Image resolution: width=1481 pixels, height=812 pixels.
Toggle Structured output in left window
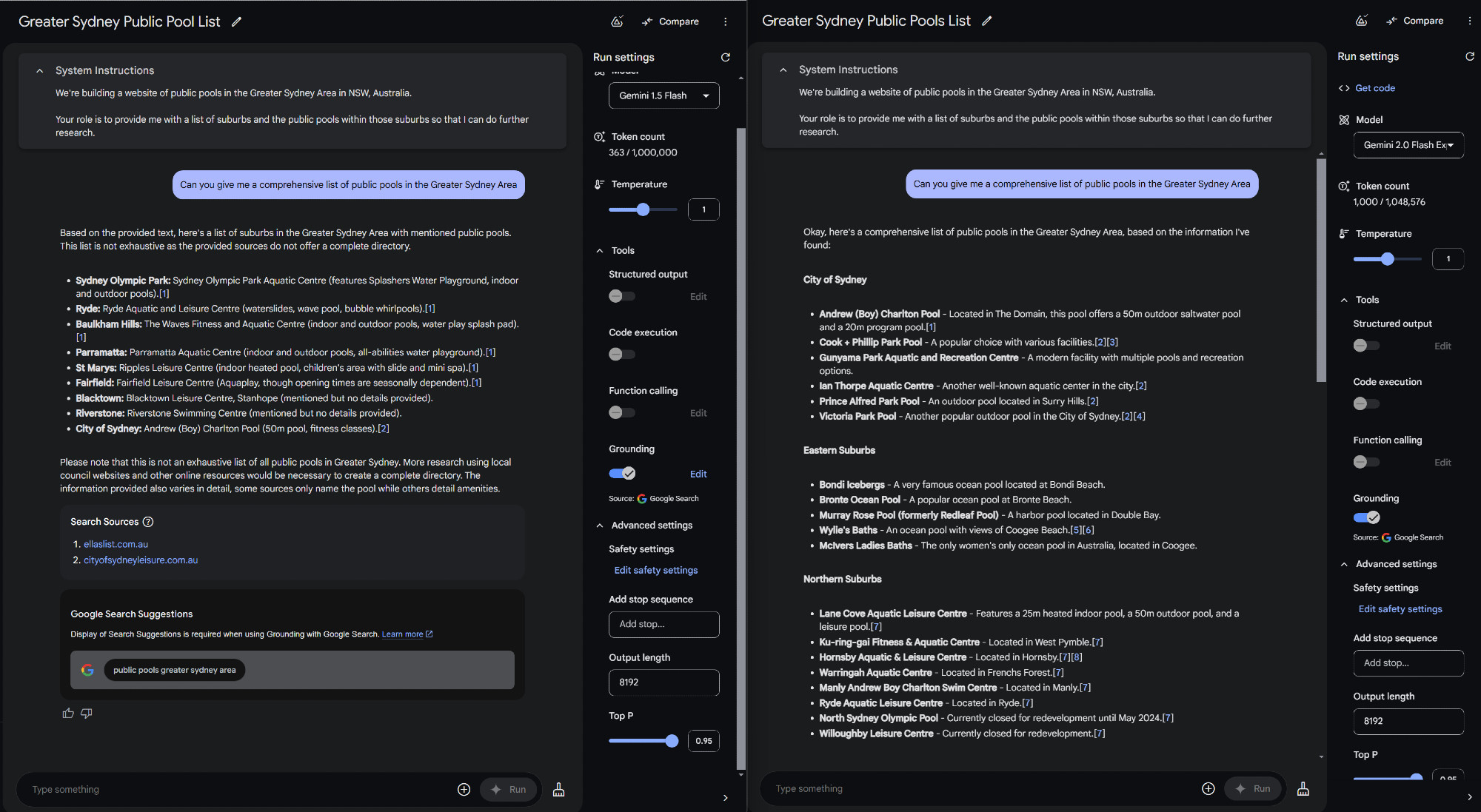(622, 296)
